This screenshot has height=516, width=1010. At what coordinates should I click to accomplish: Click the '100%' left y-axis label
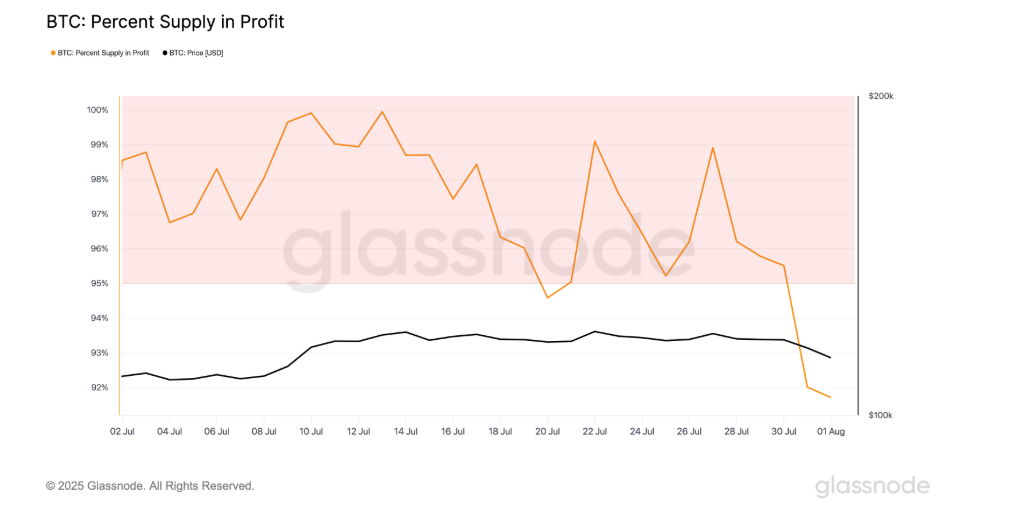coord(97,110)
